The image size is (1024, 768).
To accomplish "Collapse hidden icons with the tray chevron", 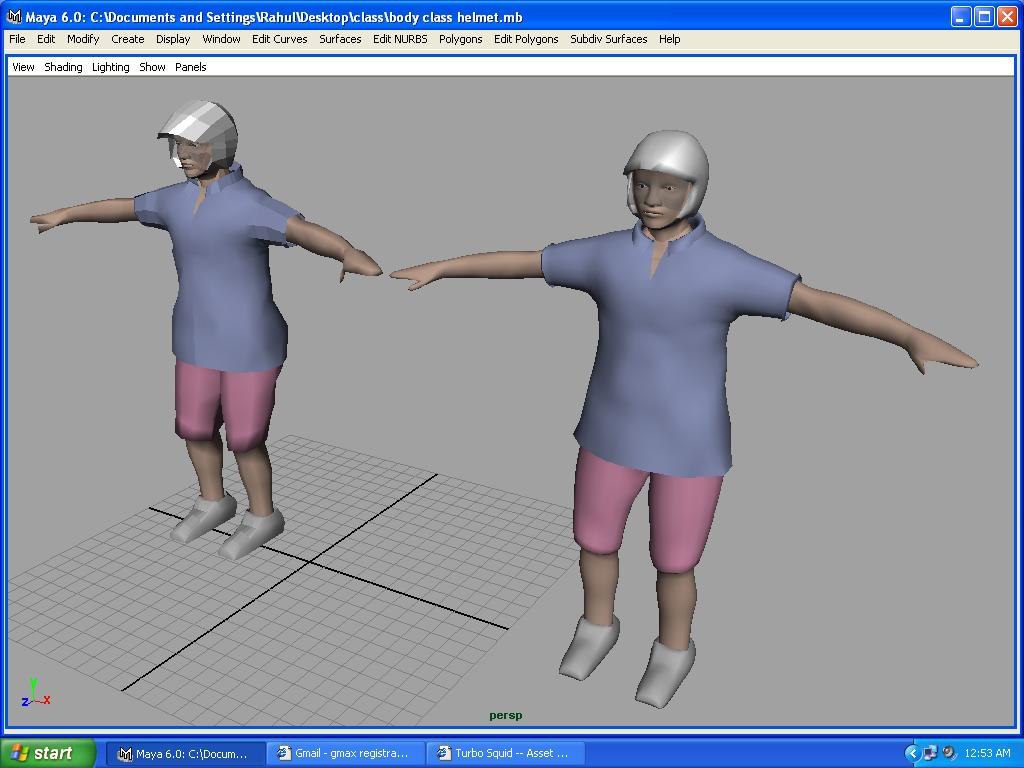I will (911, 753).
